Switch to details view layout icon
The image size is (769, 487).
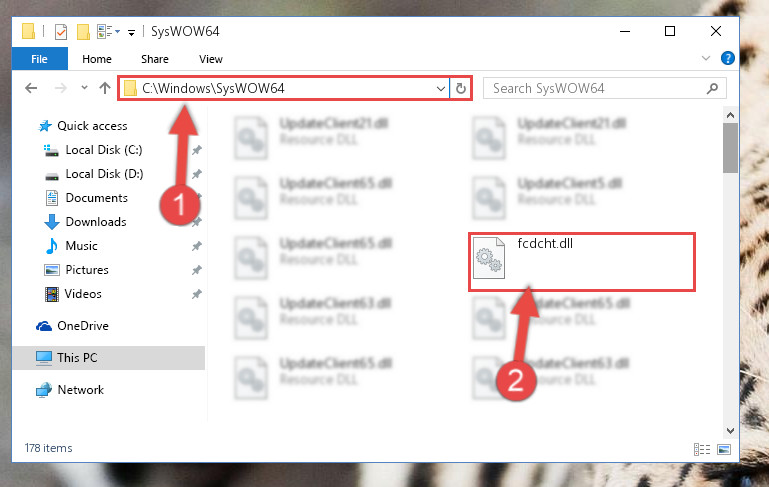(x=702, y=449)
